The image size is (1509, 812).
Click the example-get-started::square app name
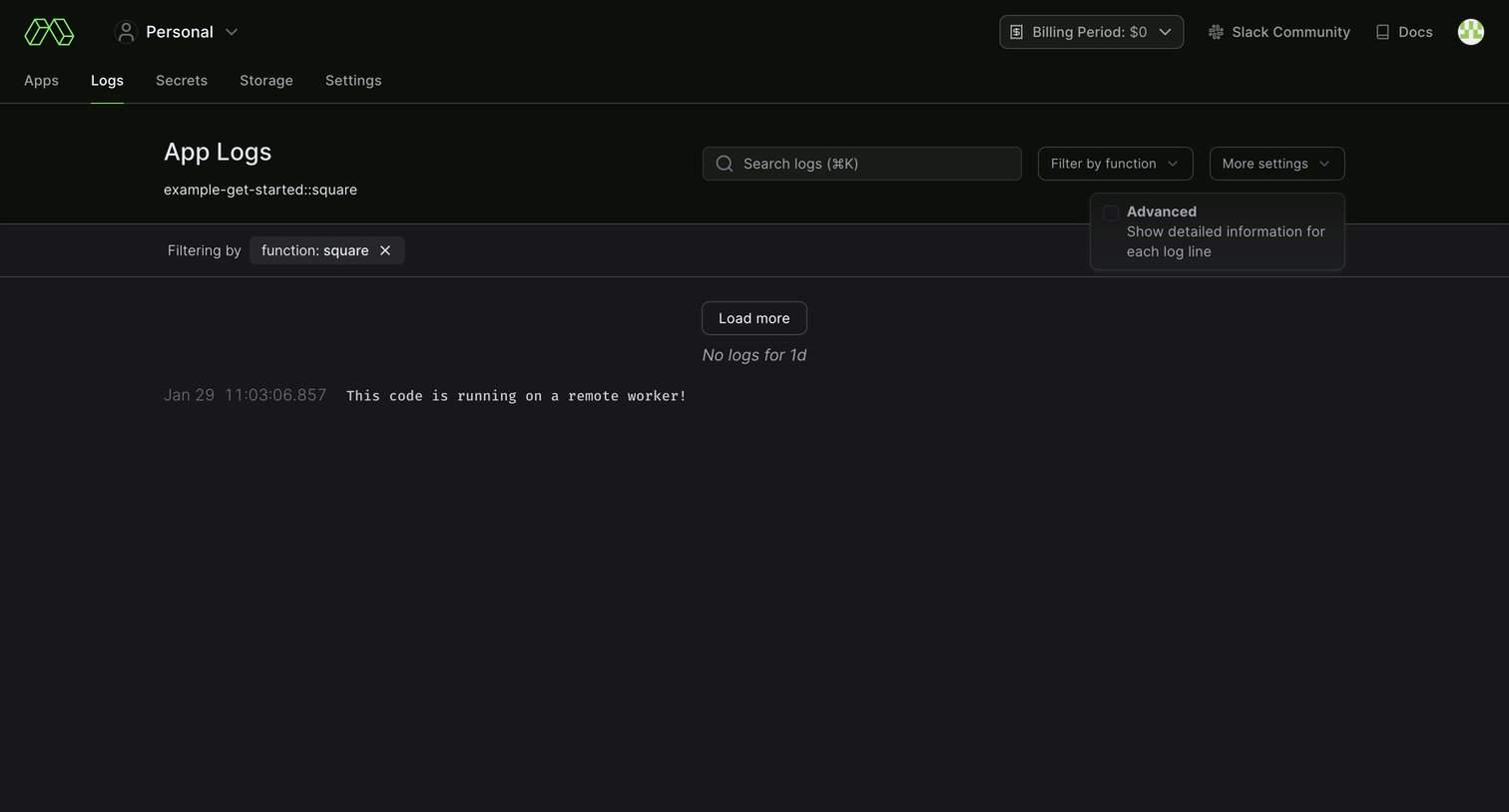(x=260, y=190)
